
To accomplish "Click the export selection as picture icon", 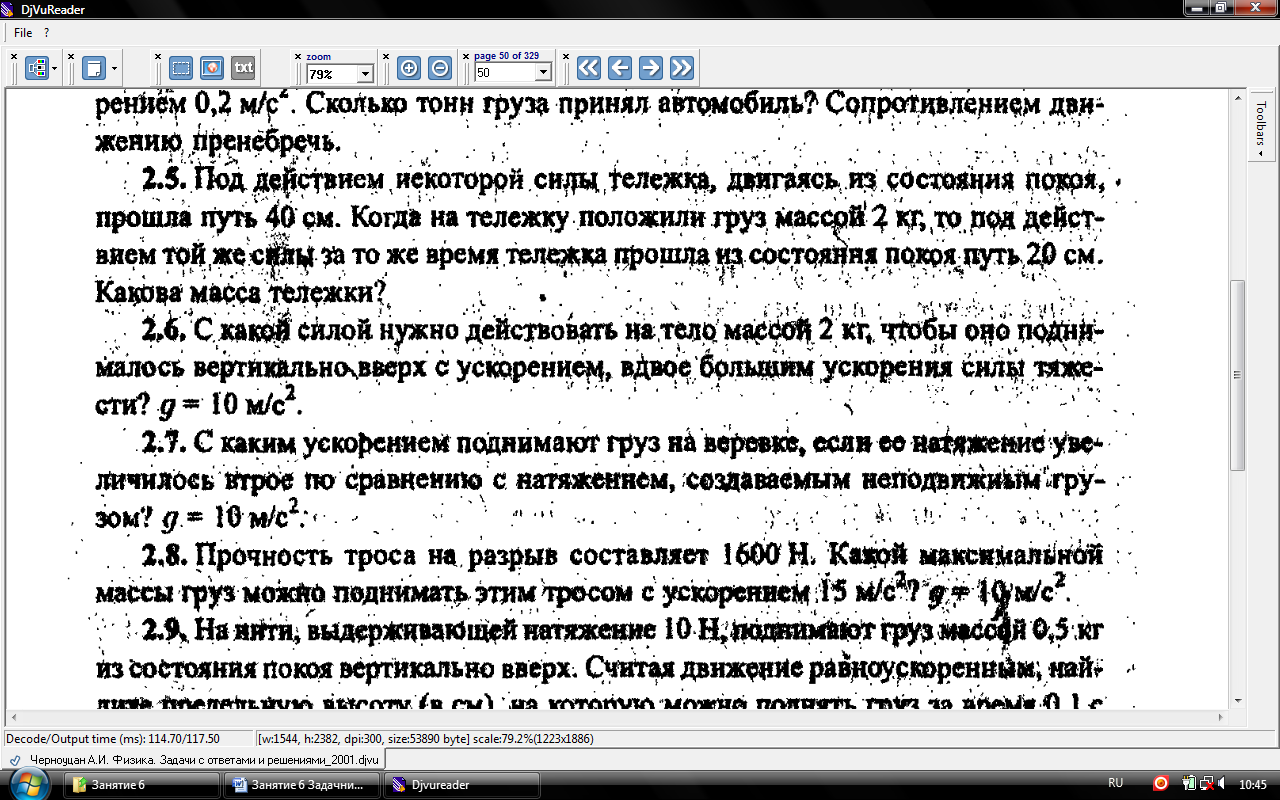I will (x=211, y=68).
